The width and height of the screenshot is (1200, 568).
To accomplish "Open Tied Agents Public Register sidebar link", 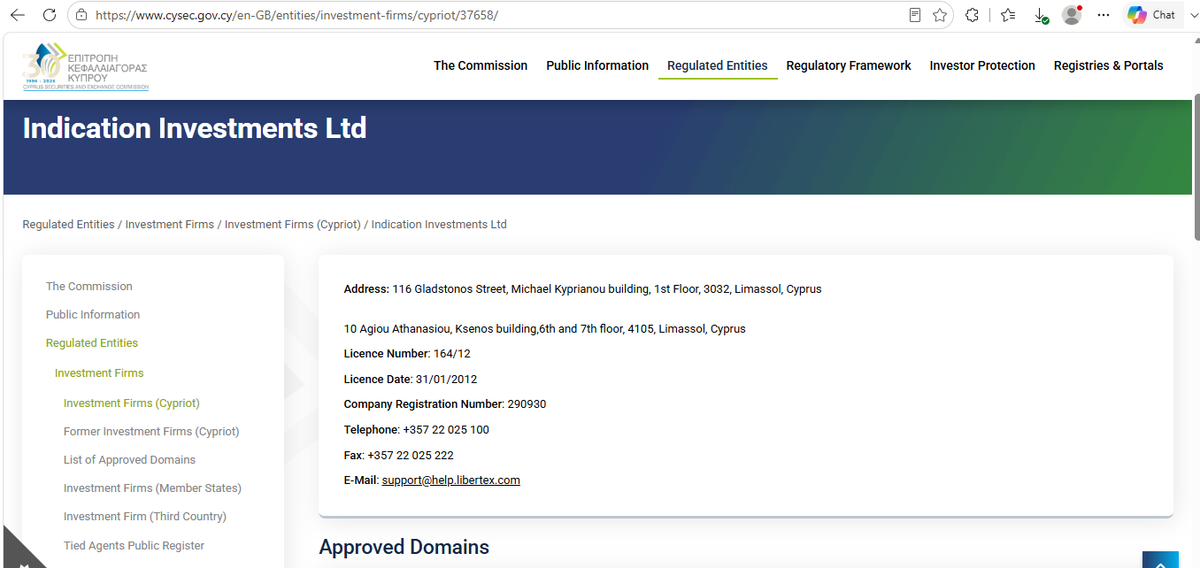I will click(x=134, y=545).
